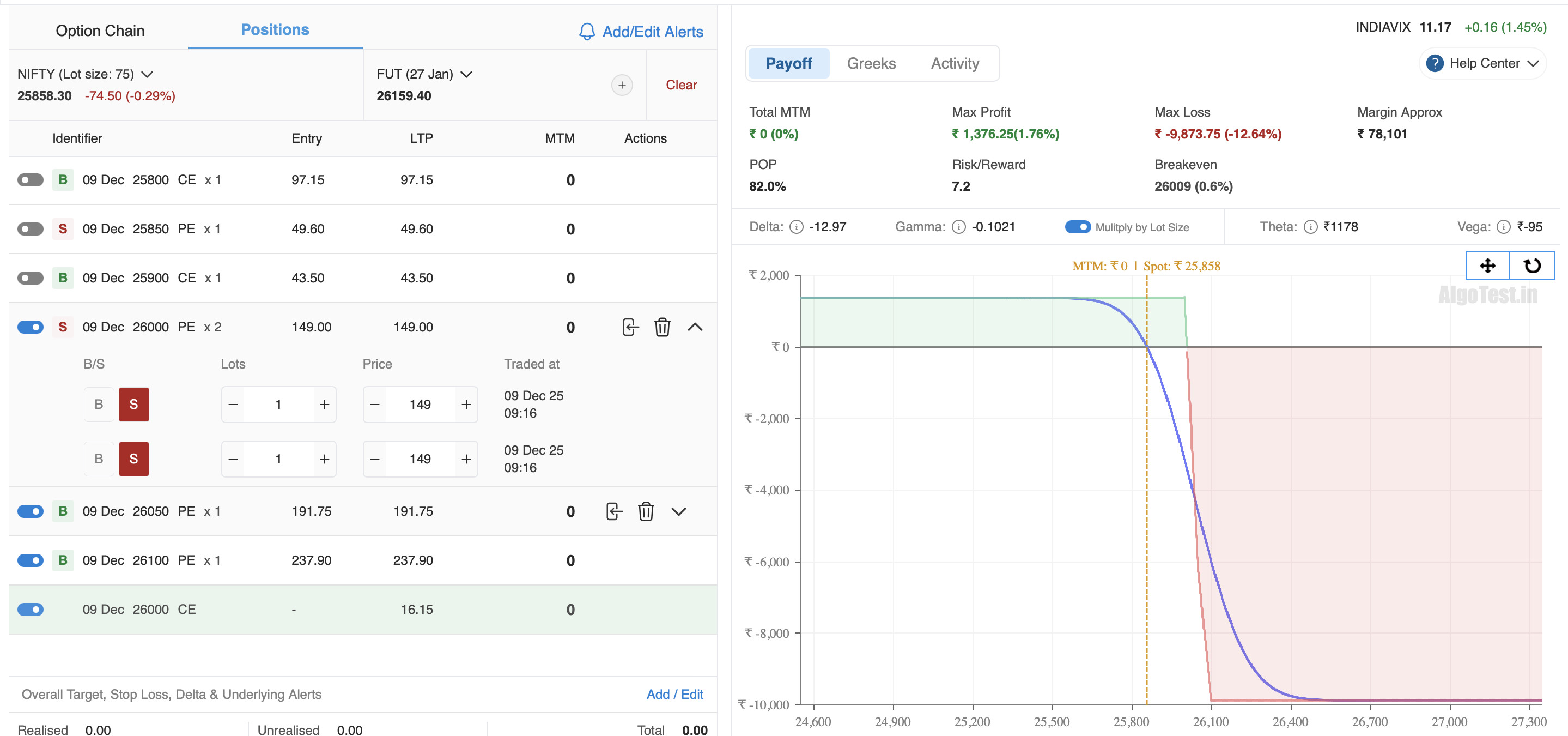Click the Clear button
Screen dimensions: 1568x736
[x=680, y=85]
